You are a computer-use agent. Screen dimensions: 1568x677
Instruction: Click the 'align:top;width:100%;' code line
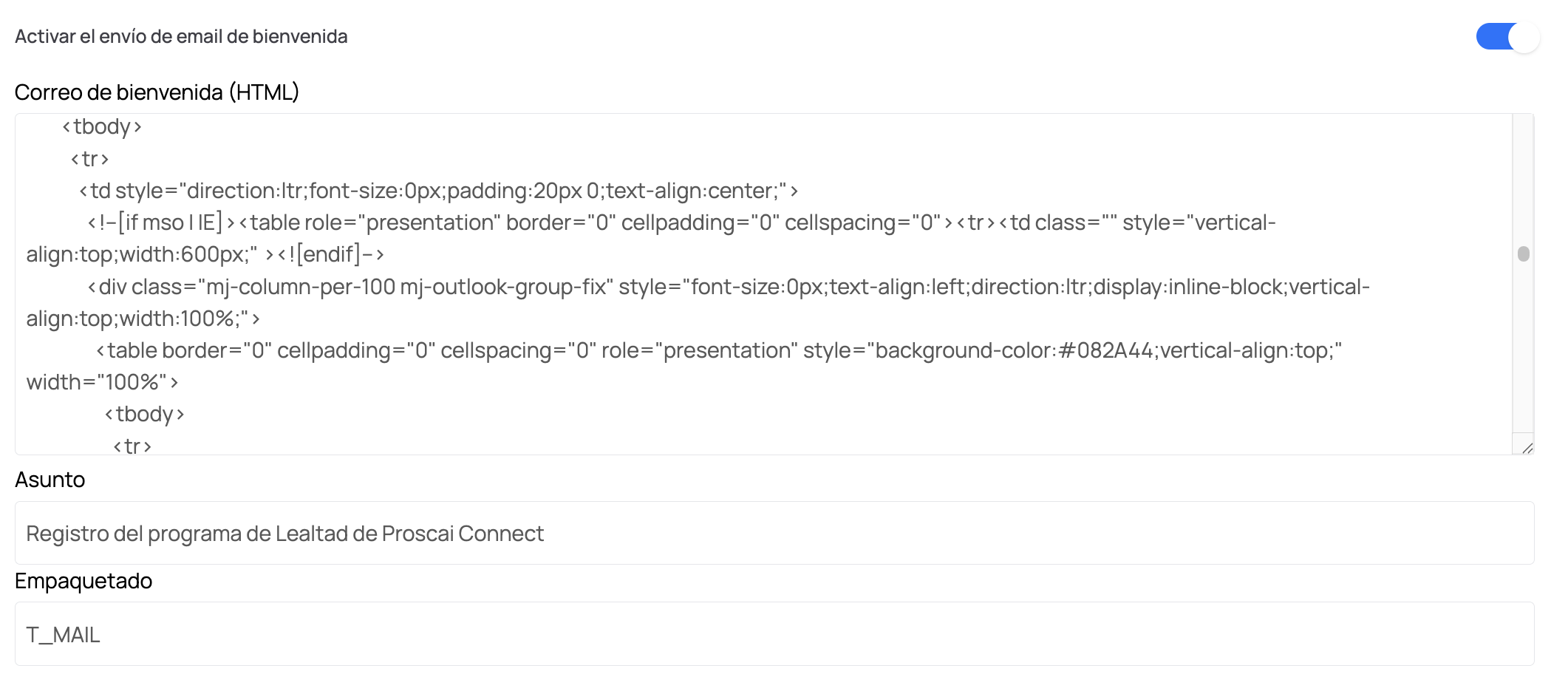(x=143, y=319)
